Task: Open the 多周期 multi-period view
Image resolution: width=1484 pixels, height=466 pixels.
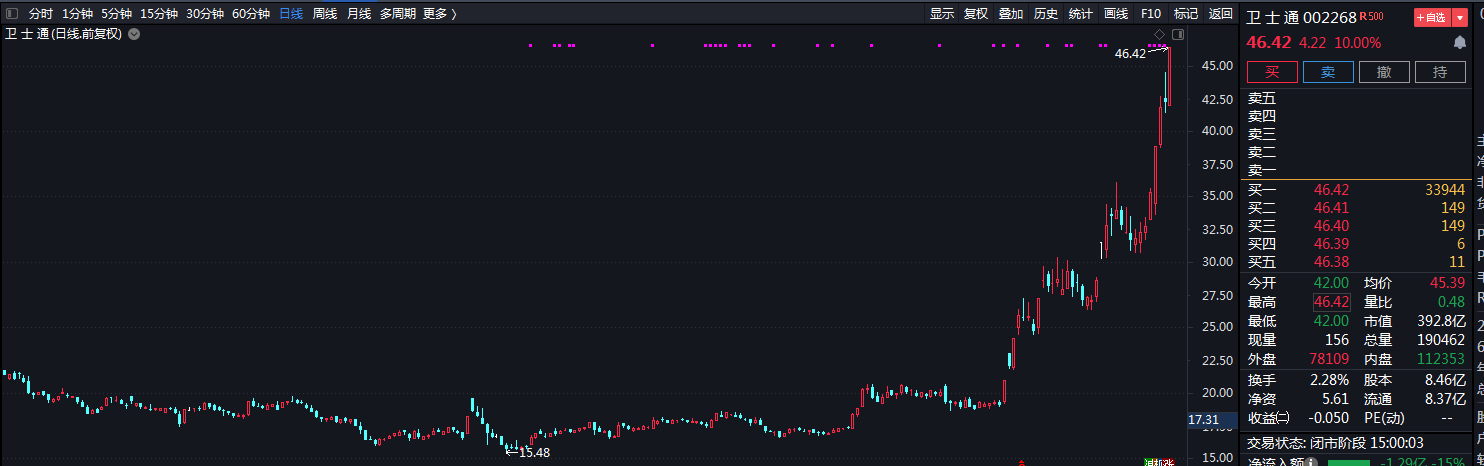Action: tap(398, 14)
